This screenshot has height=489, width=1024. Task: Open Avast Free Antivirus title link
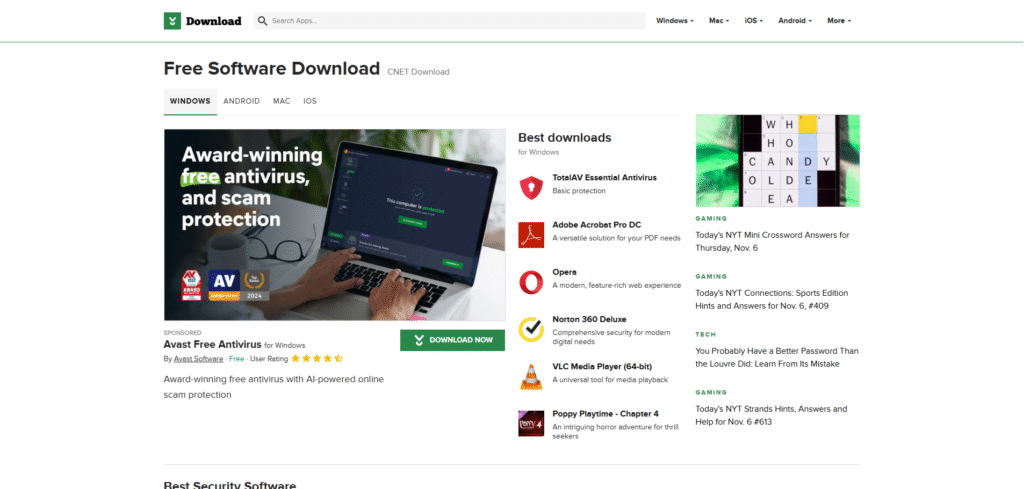pyautogui.click(x=213, y=345)
